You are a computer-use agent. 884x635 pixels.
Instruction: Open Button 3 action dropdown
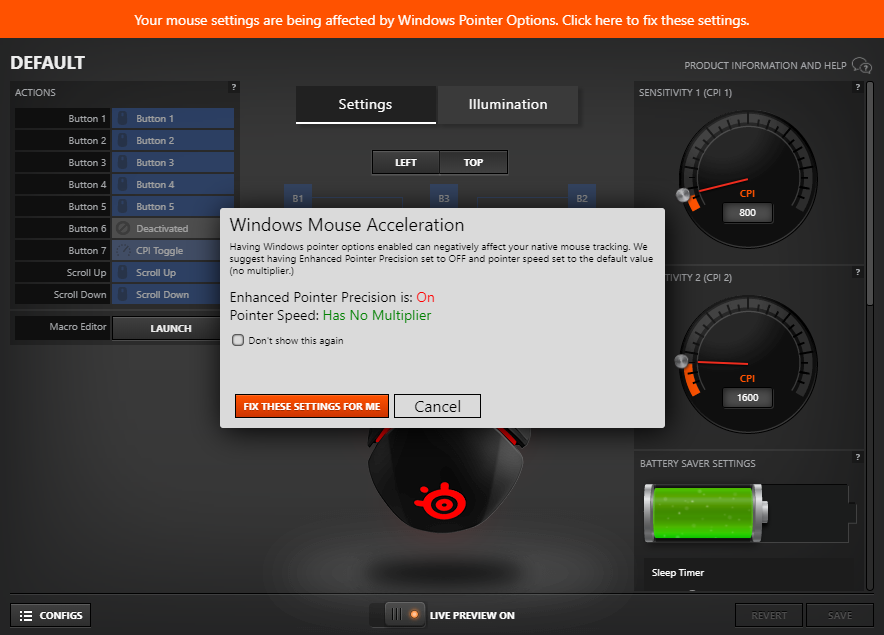[x=173, y=162]
